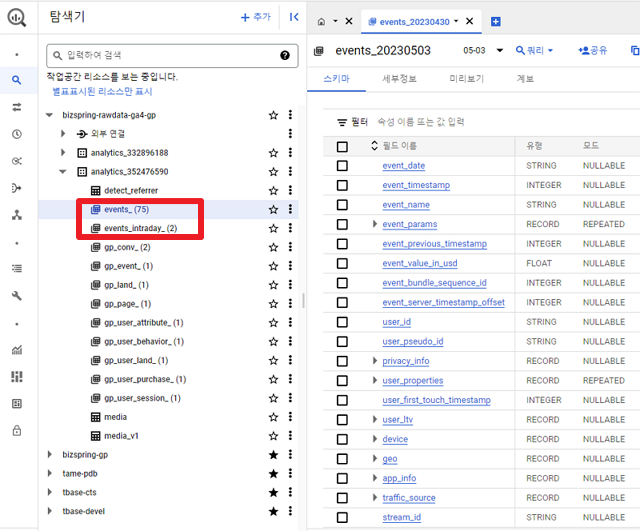
Task: Open events_20230430 tab dropdown arrow
Action: [x=456, y=21]
